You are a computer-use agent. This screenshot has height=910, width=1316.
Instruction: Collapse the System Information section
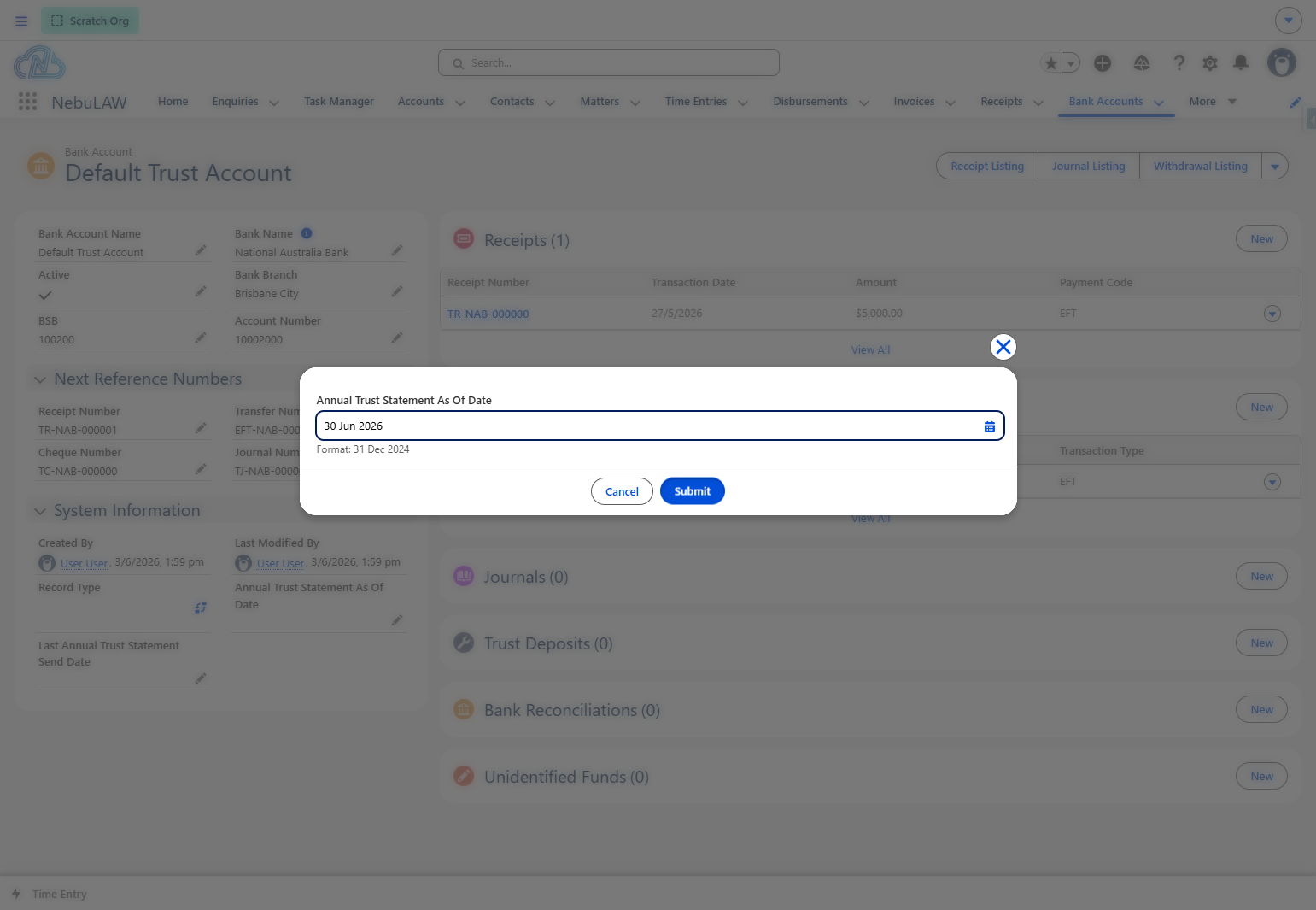pyautogui.click(x=40, y=511)
